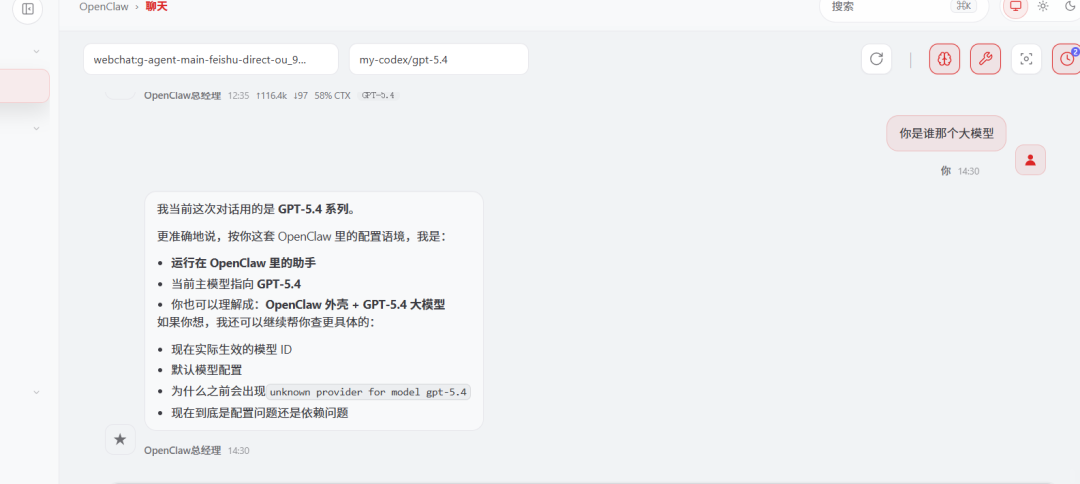Image resolution: width=1080 pixels, height=484 pixels.
Task: Switch to dark theme moon icon
Action: (x=1069, y=6)
